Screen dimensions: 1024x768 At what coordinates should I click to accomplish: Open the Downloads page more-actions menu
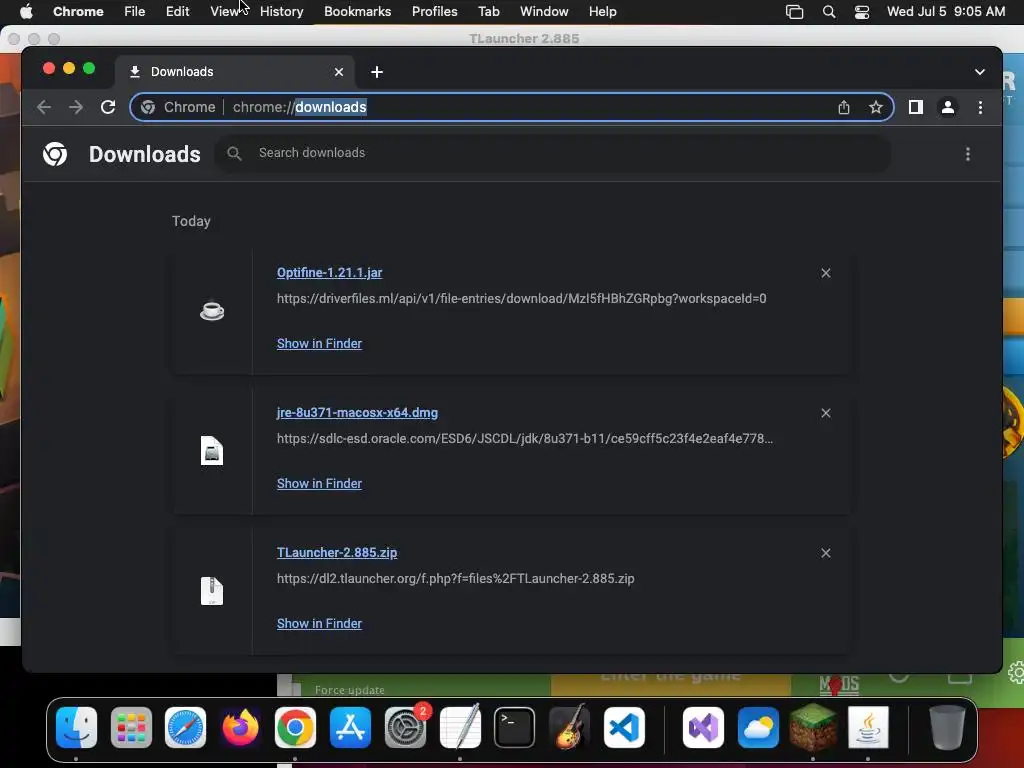(967, 154)
